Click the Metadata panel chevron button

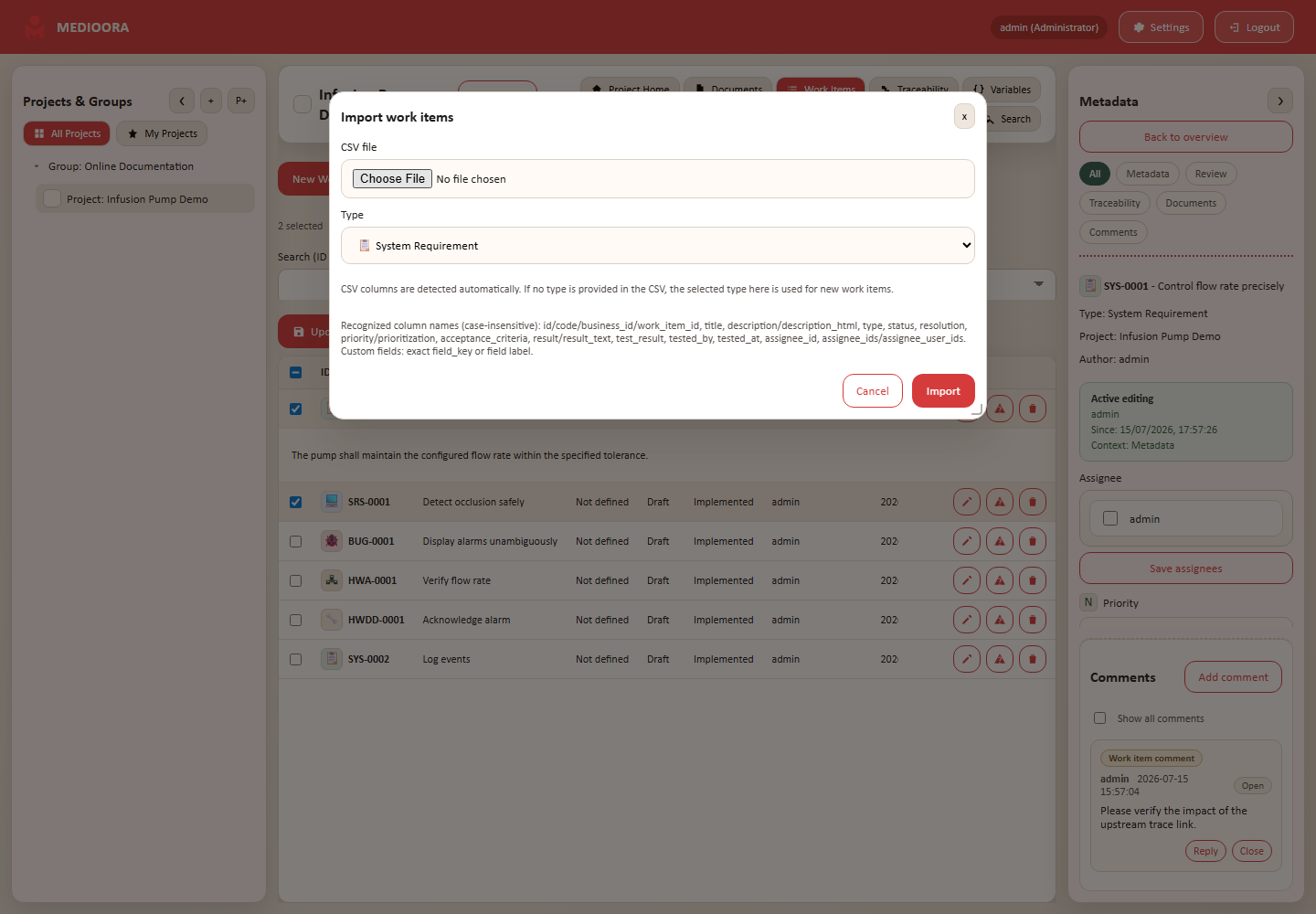point(1280,101)
